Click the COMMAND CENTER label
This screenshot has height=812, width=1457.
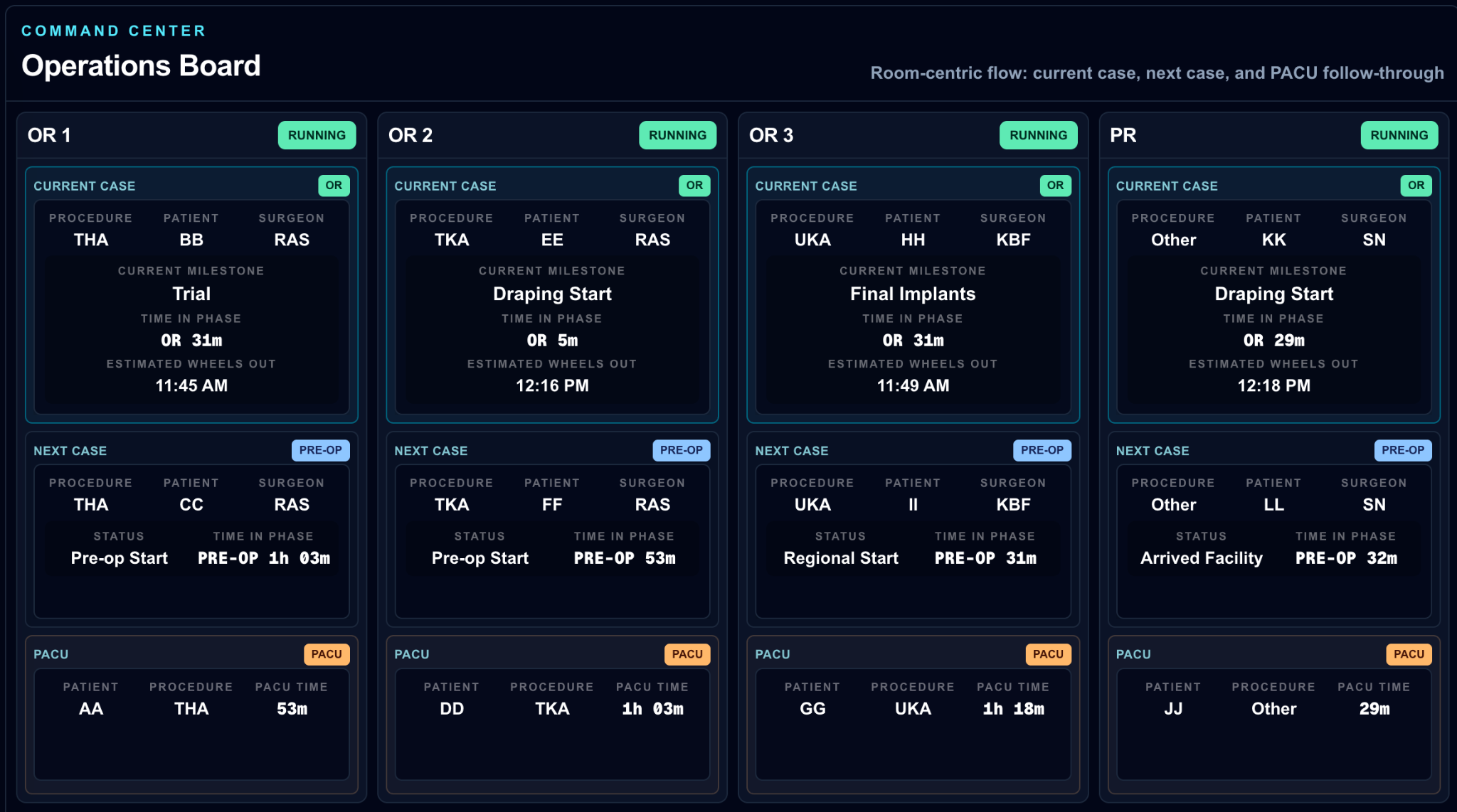click(114, 31)
